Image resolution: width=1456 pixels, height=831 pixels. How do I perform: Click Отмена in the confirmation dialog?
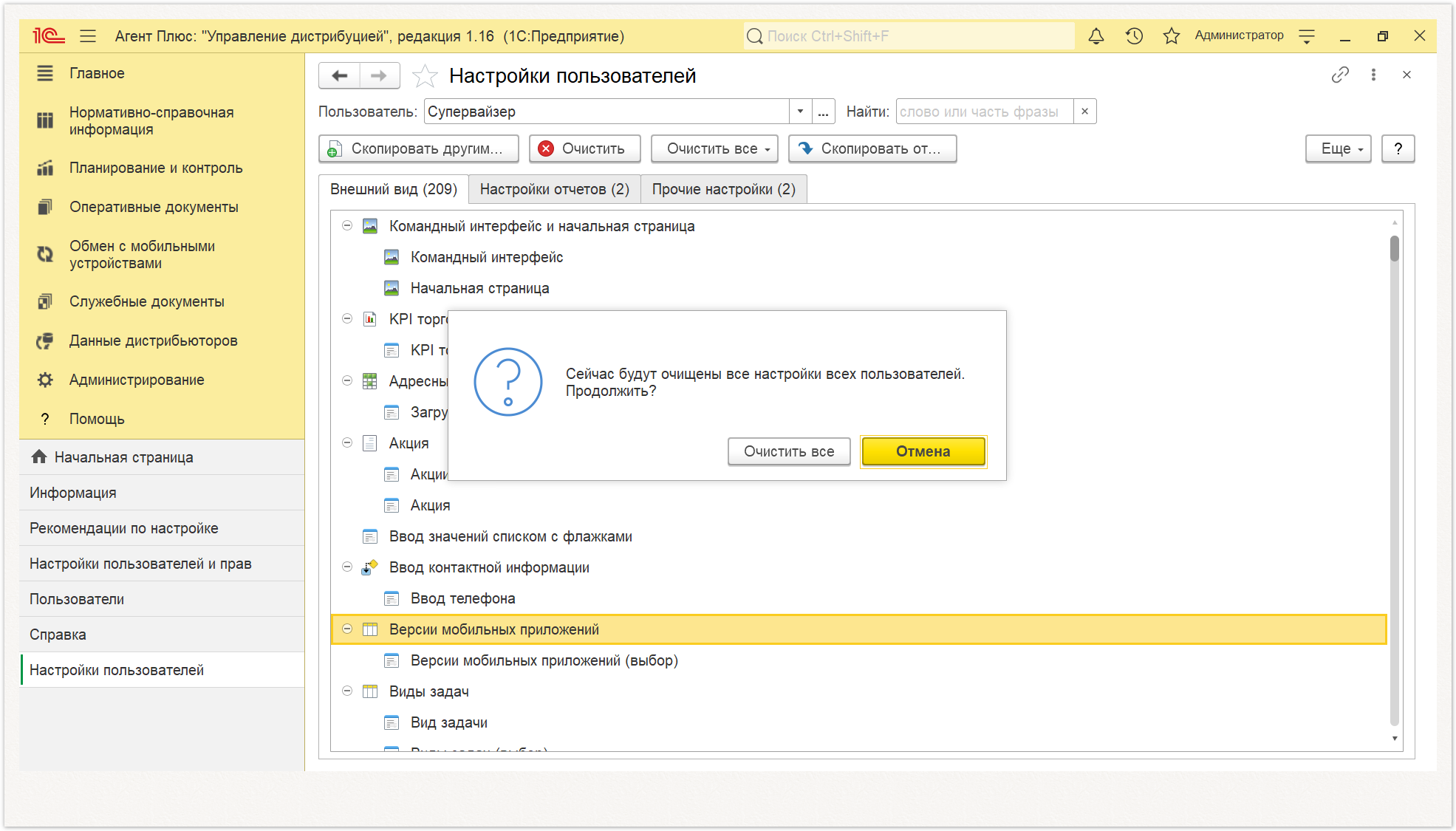923,451
